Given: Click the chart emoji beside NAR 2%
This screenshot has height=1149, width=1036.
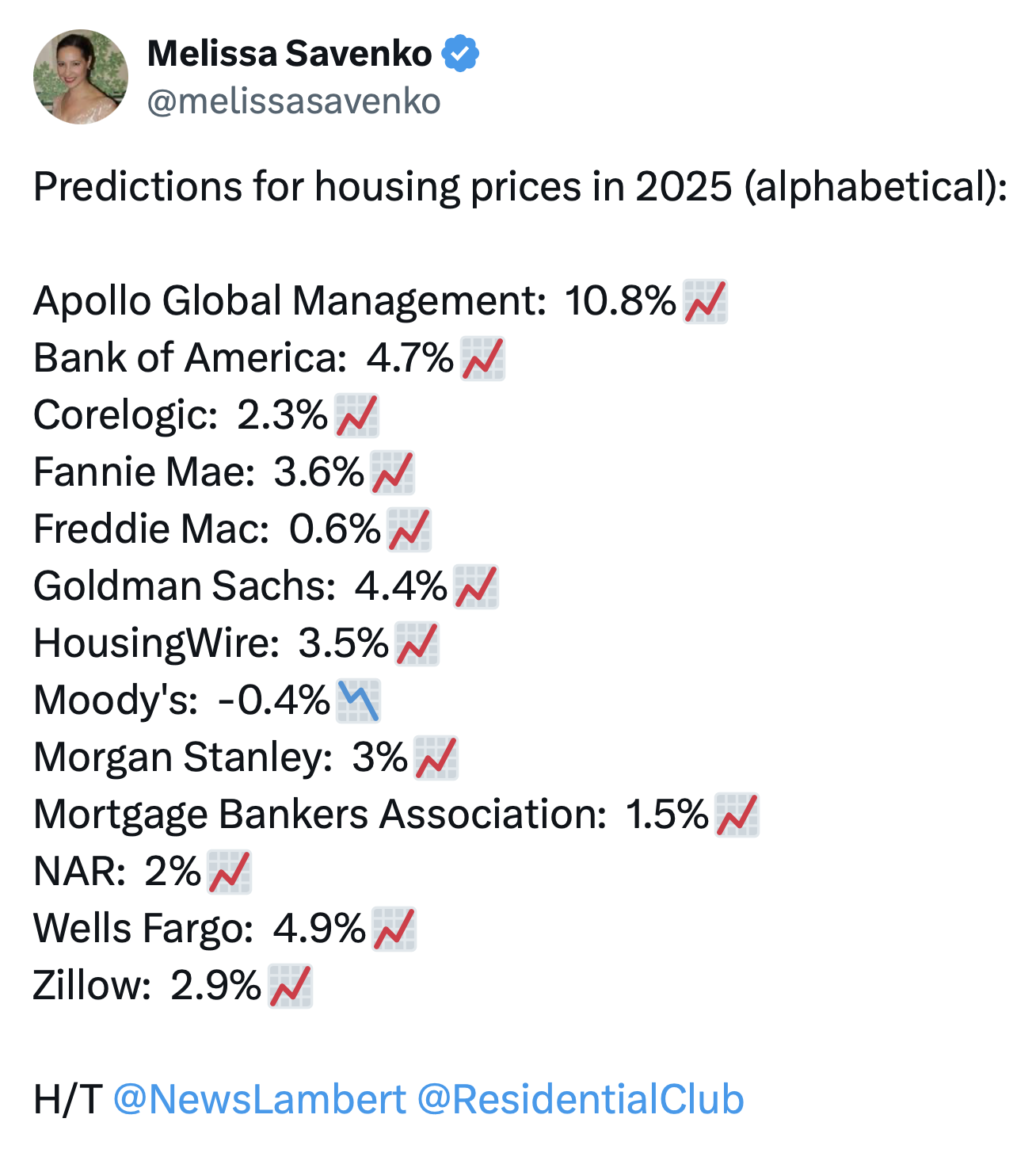Looking at the screenshot, I should pyautogui.click(x=229, y=872).
